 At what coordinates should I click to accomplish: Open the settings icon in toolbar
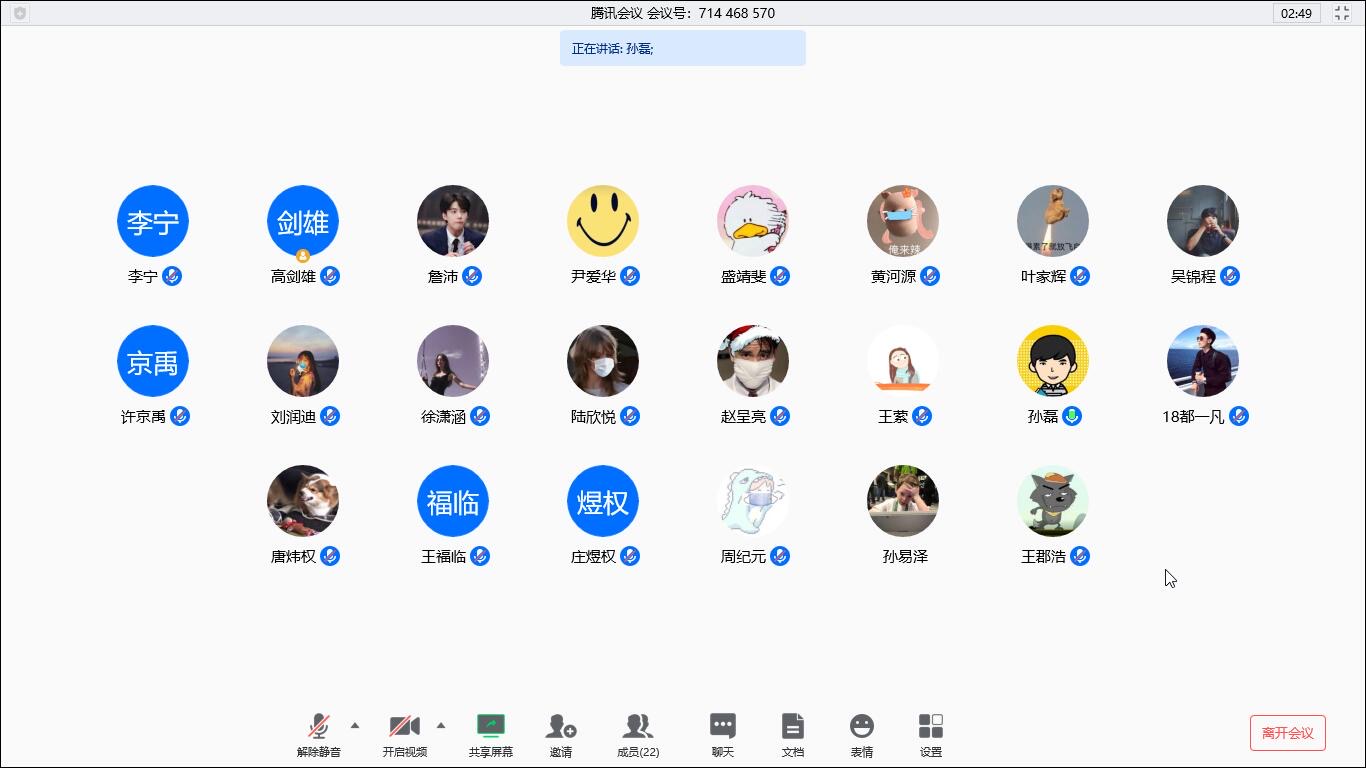(930, 727)
